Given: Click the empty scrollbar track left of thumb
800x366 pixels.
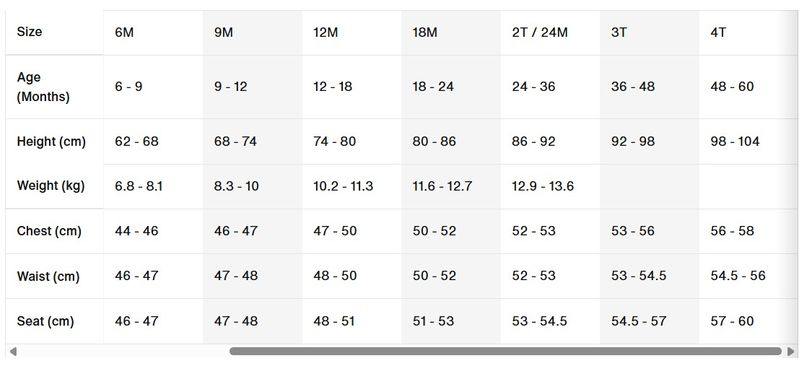Looking at the screenshot, I should click(x=123, y=351).
